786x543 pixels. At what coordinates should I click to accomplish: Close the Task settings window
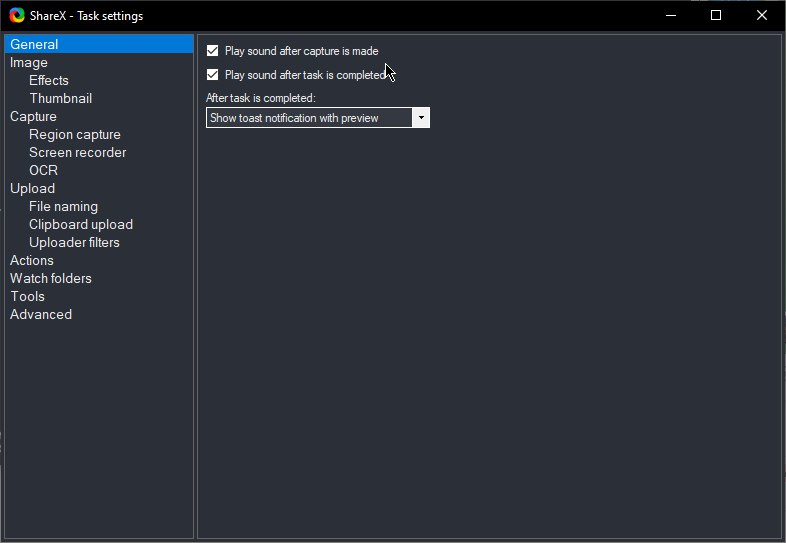[x=761, y=16]
